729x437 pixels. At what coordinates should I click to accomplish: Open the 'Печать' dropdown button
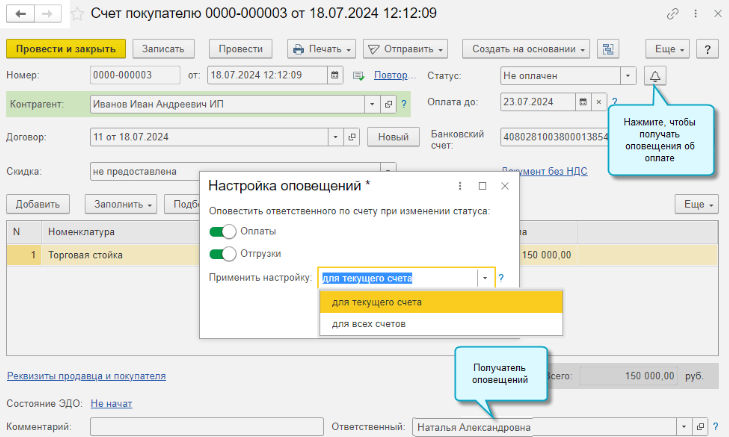321,49
